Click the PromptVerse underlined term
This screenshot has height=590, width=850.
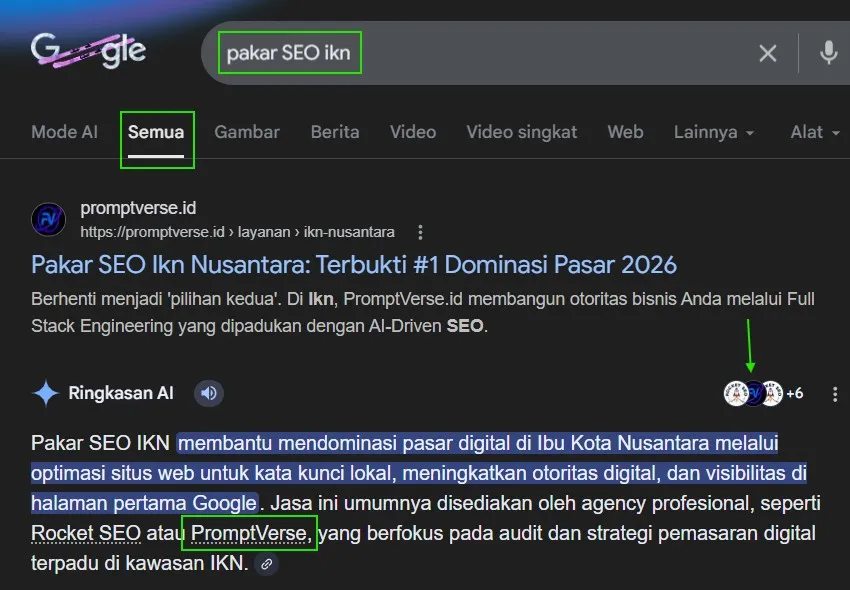click(x=249, y=533)
